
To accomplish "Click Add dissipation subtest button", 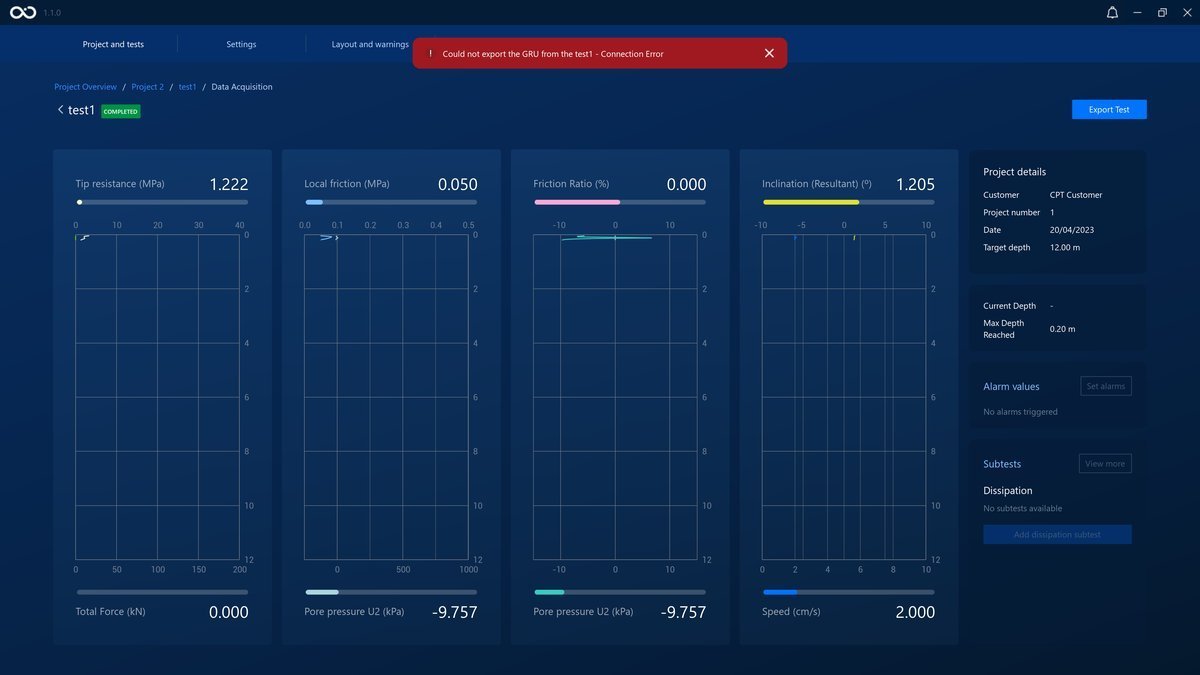I will [x=1057, y=535].
